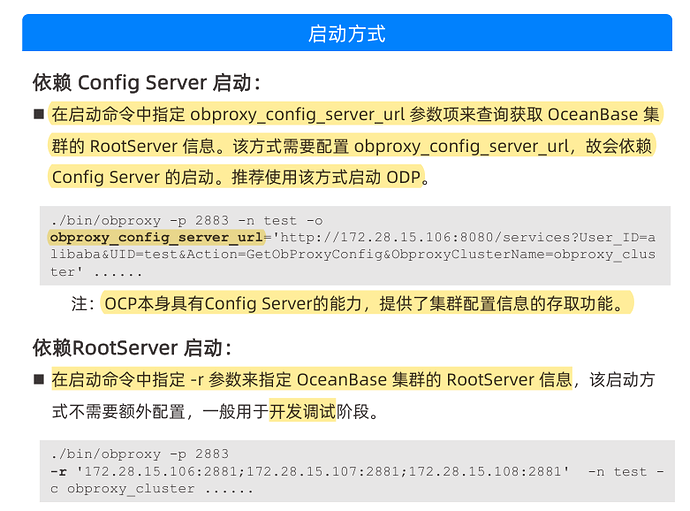Click the blue 启动方式 title banner
This screenshot has height=511, width=690.
click(x=346, y=33)
